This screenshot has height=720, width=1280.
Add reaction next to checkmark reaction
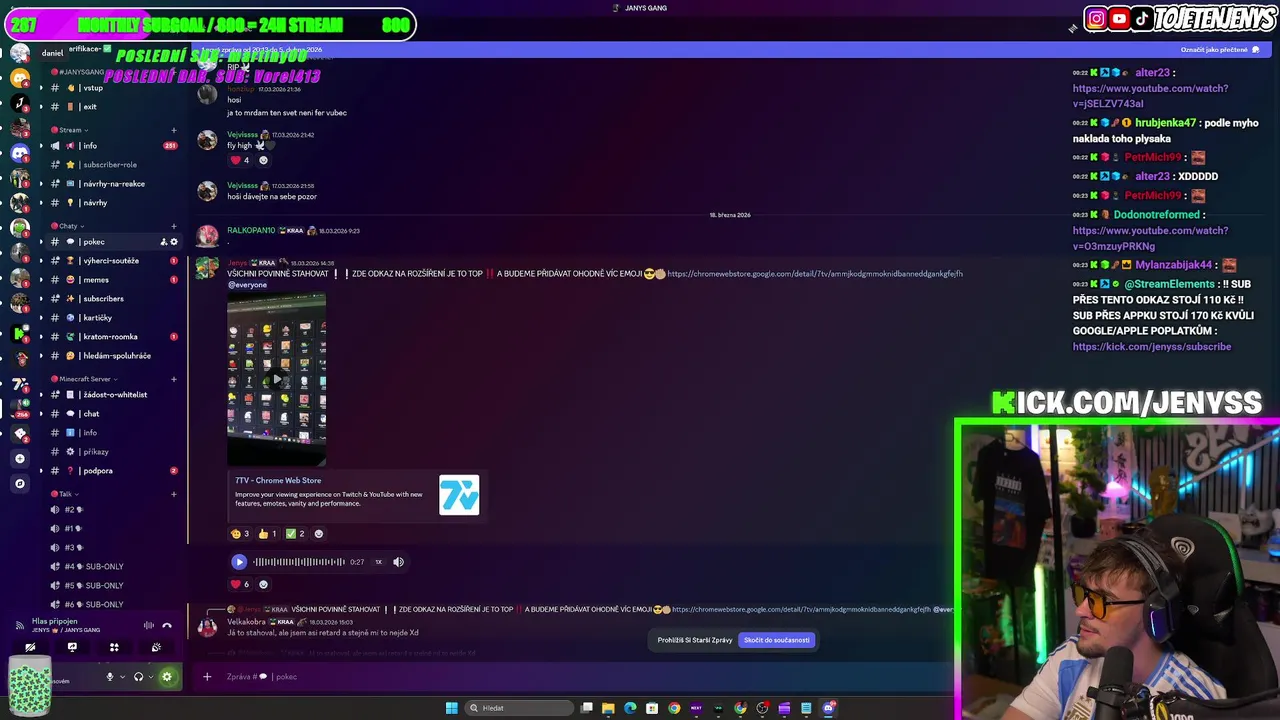click(x=319, y=534)
